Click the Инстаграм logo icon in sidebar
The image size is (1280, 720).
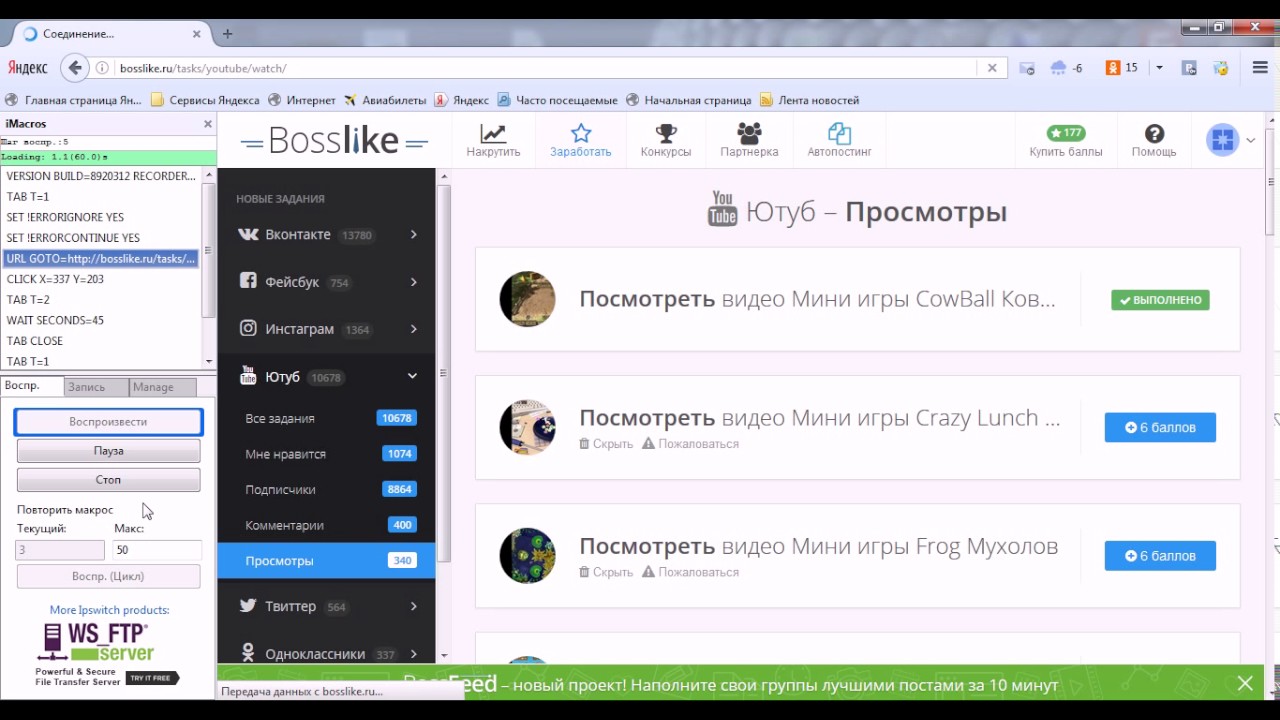point(248,328)
